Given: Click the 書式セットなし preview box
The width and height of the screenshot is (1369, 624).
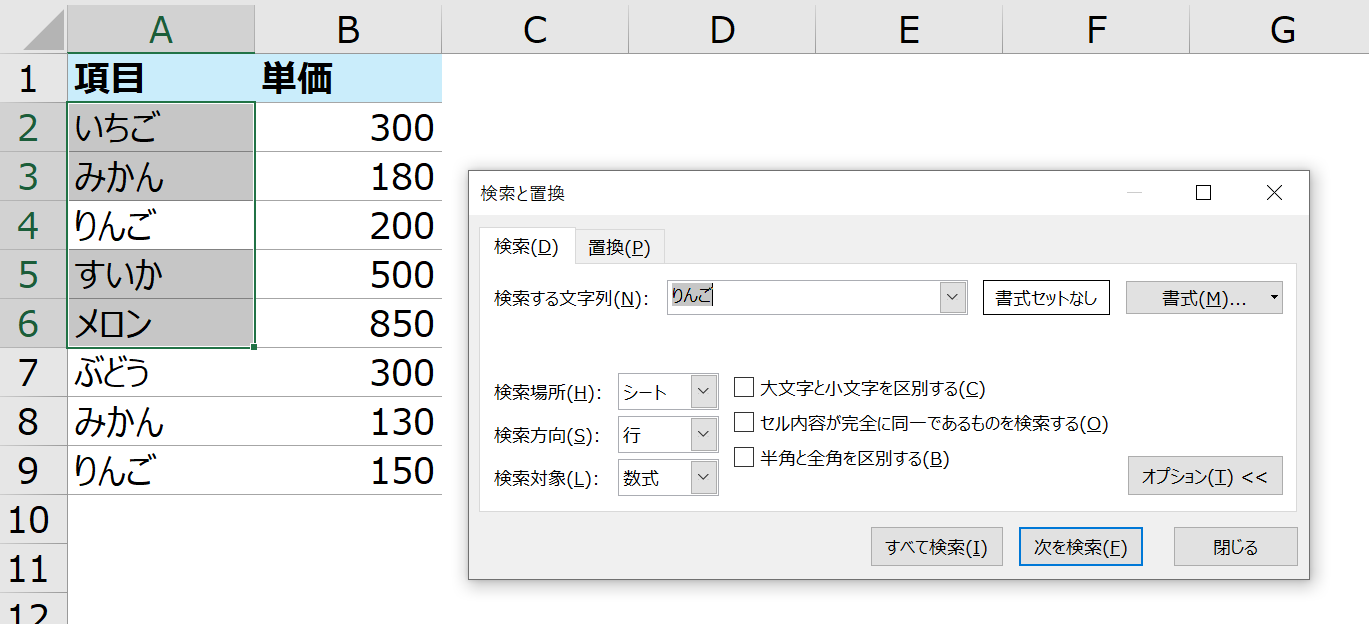Looking at the screenshot, I should pyautogui.click(x=1046, y=298).
